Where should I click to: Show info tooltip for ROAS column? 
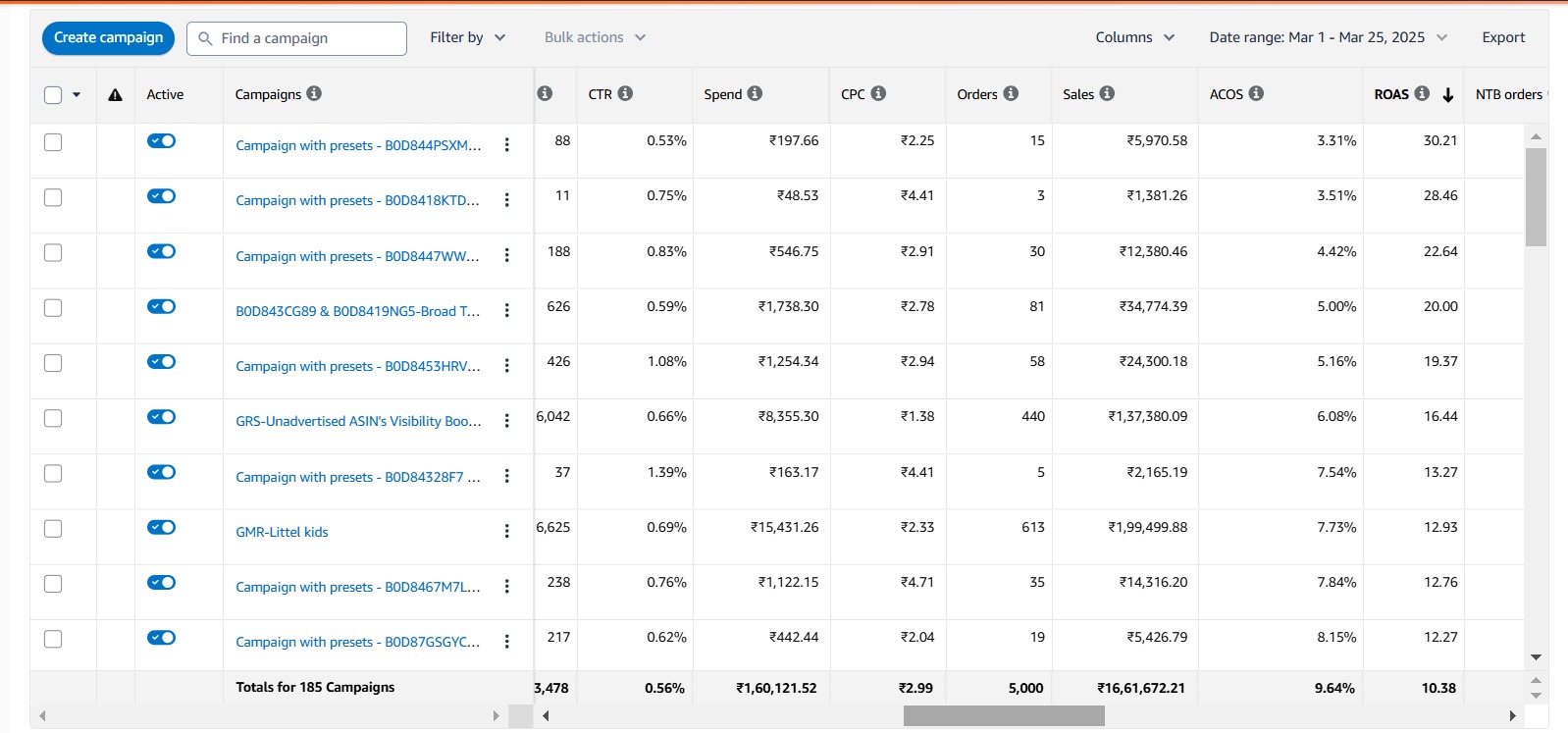coord(1422,93)
